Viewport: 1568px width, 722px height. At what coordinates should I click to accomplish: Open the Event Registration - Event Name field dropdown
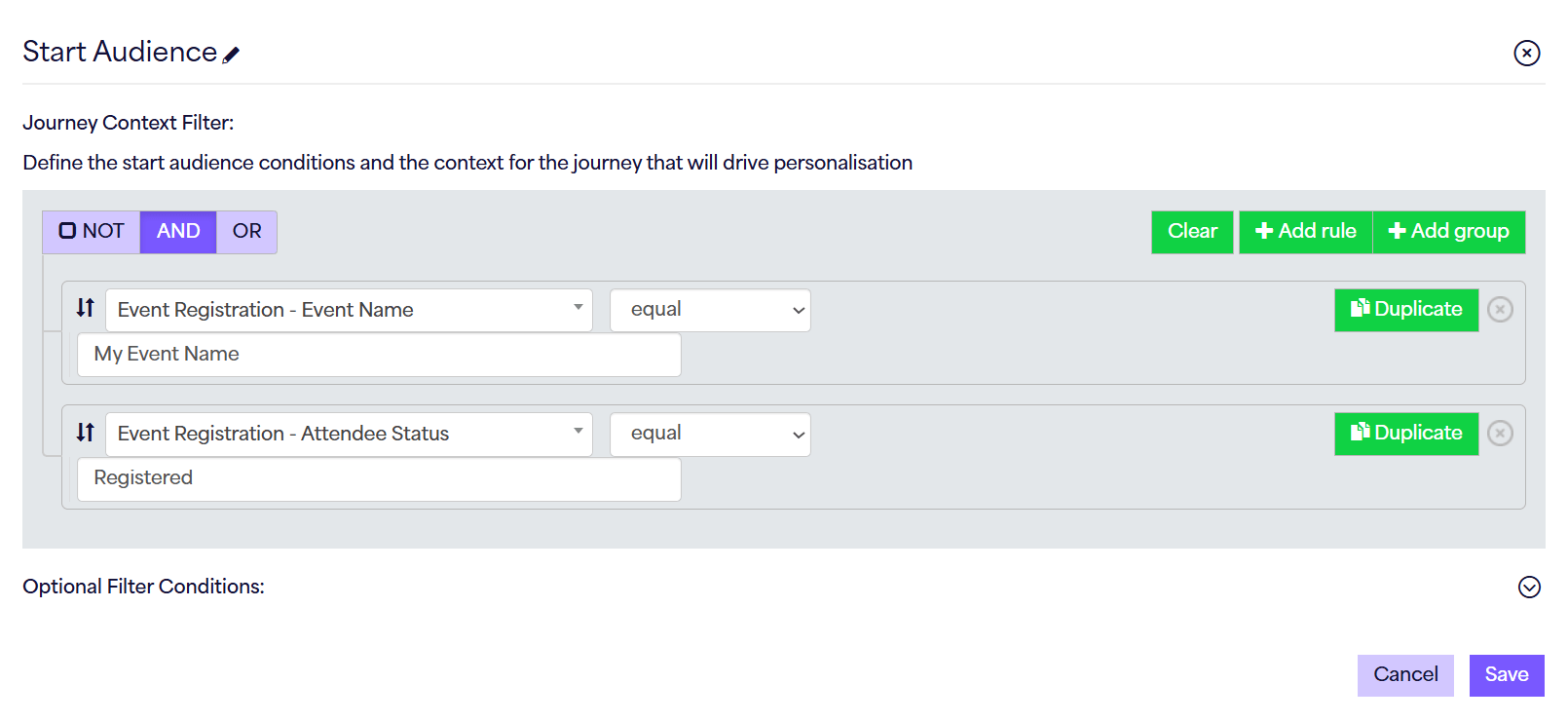point(348,310)
